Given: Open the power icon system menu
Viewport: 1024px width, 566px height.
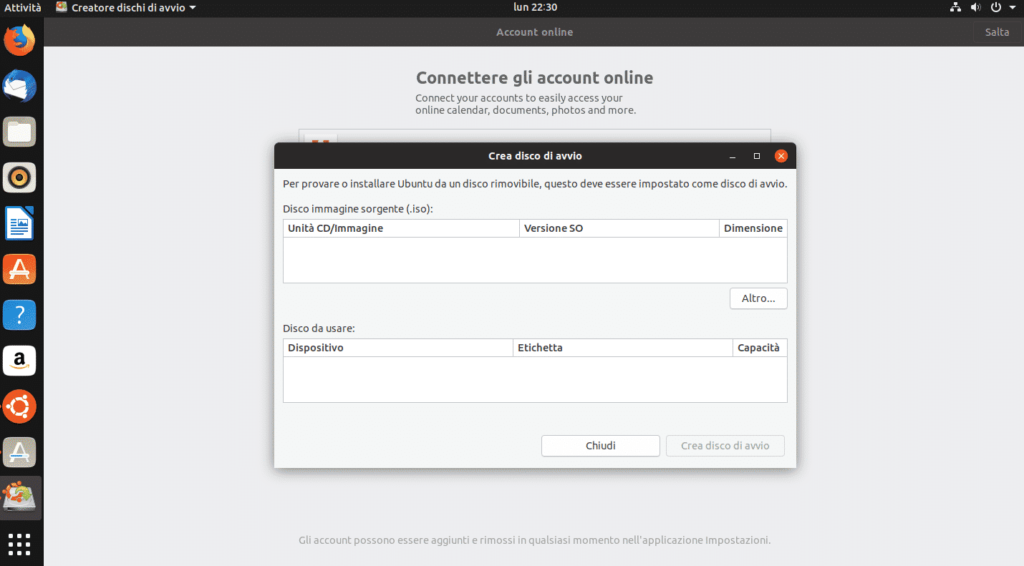Looking at the screenshot, I should pos(996,7).
